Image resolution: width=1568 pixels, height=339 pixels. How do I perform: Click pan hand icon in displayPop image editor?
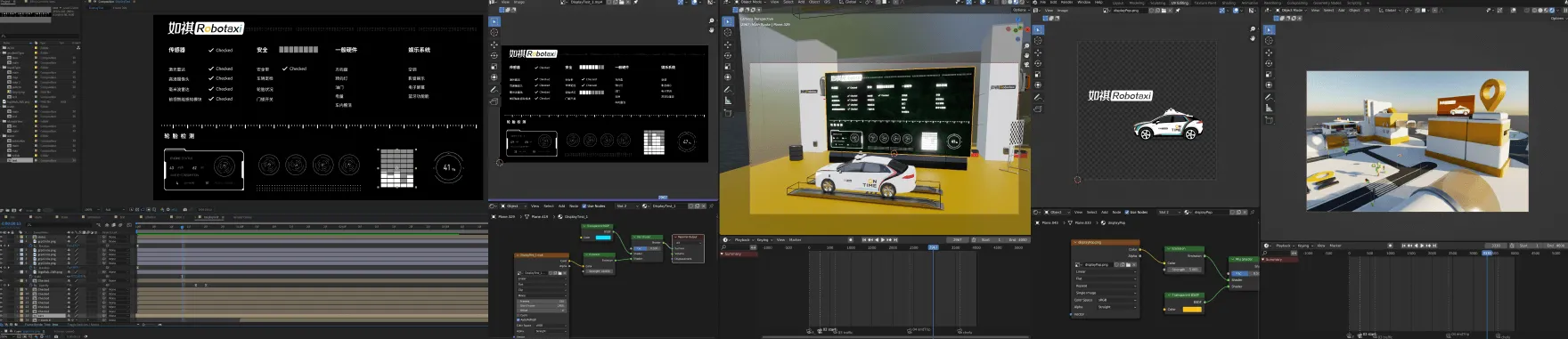pos(1253,38)
